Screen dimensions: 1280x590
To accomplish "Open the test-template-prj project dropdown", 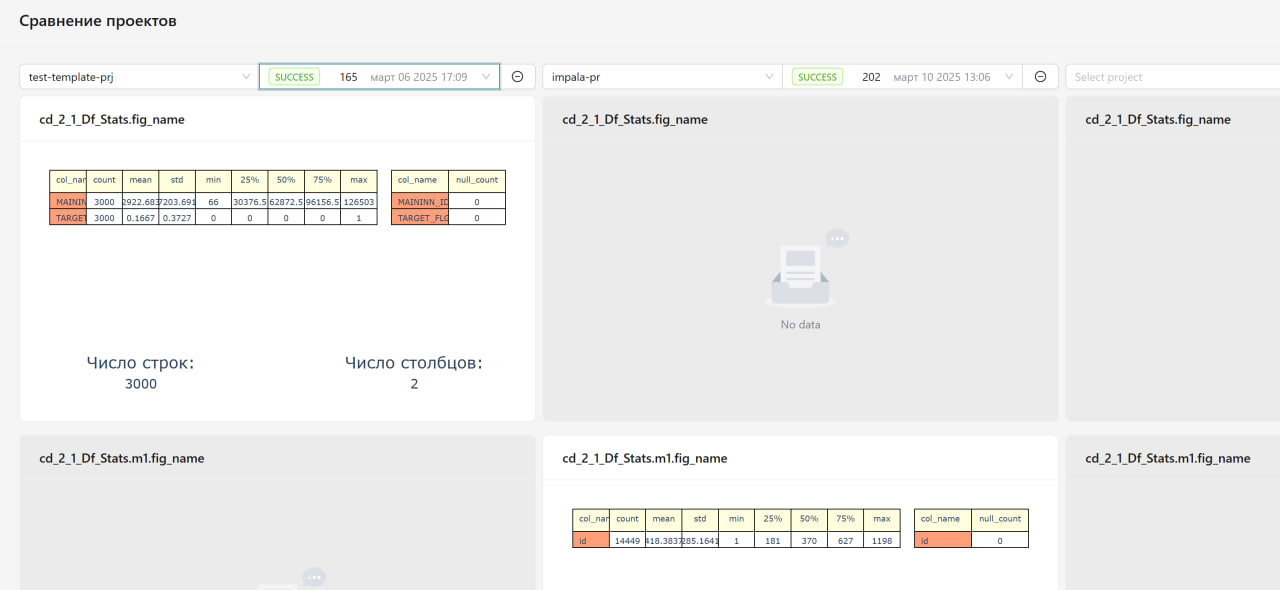I will [139, 77].
